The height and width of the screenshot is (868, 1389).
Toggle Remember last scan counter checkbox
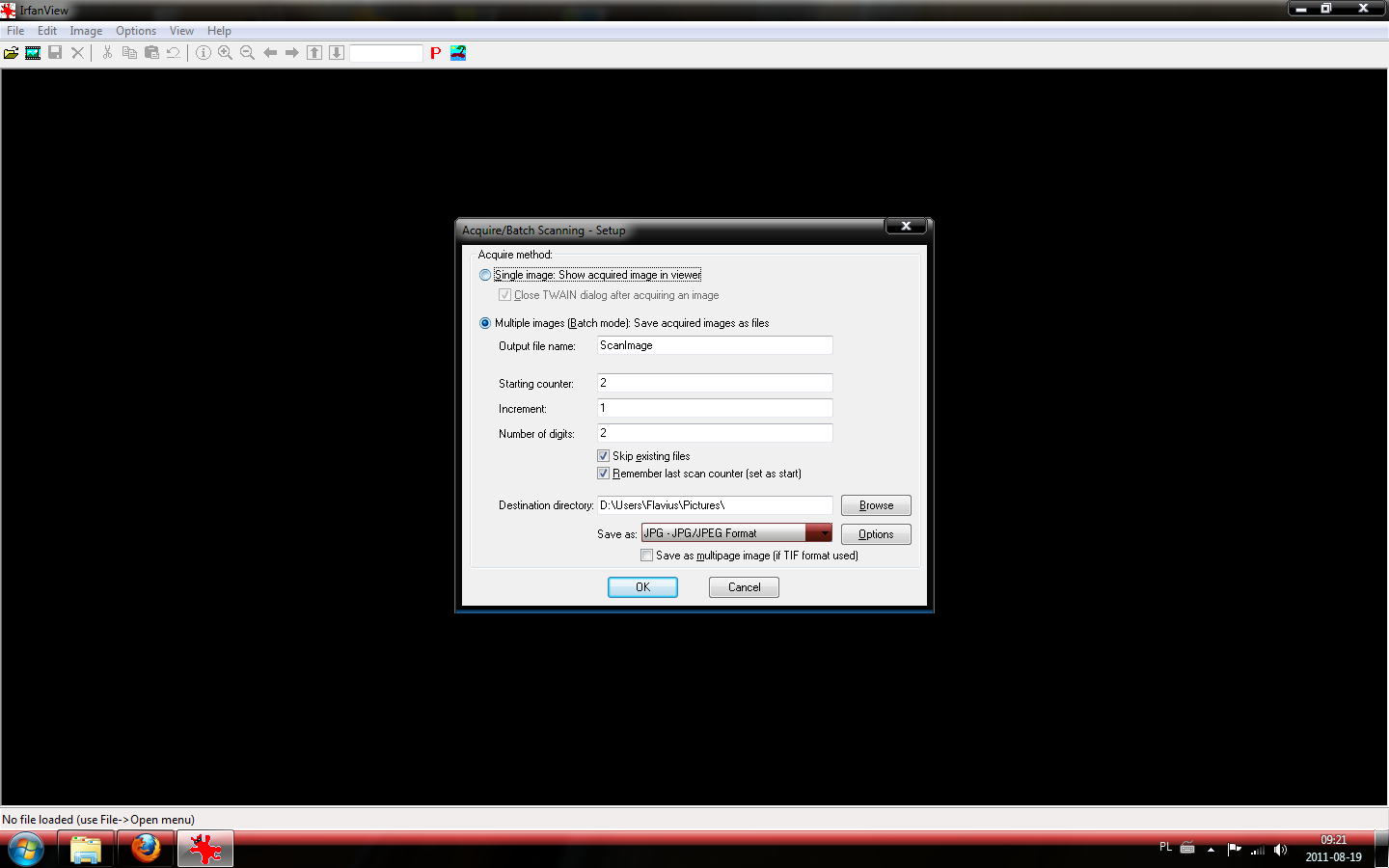(x=603, y=474)
